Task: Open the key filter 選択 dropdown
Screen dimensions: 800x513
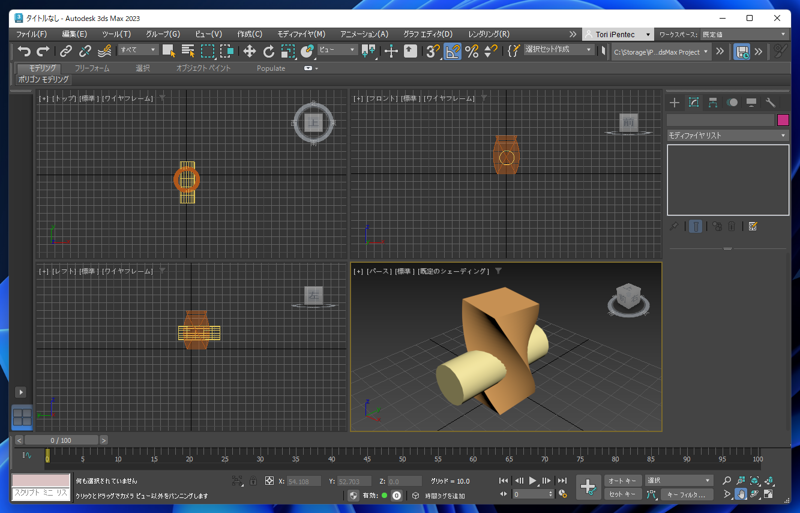Action: (678, 480)
